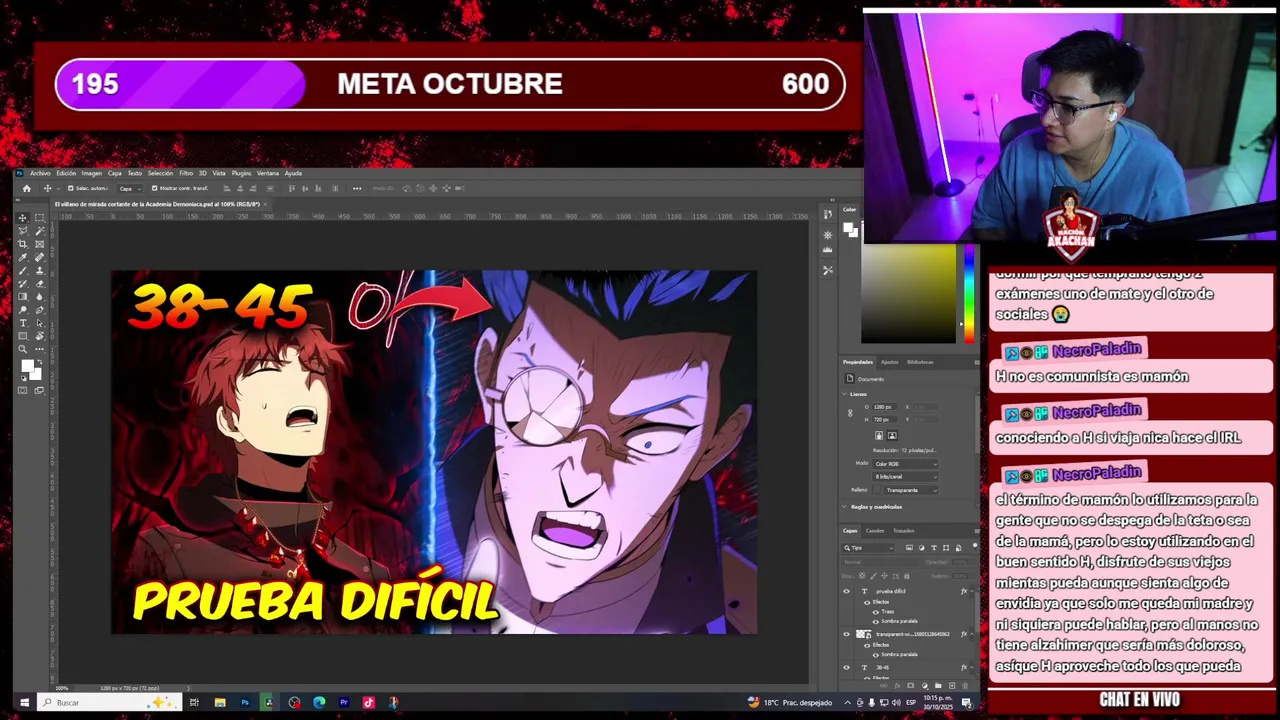Go to Photoshop Home screen
The width and height of the screenshot is (1280, 720).
click(27, 188)
